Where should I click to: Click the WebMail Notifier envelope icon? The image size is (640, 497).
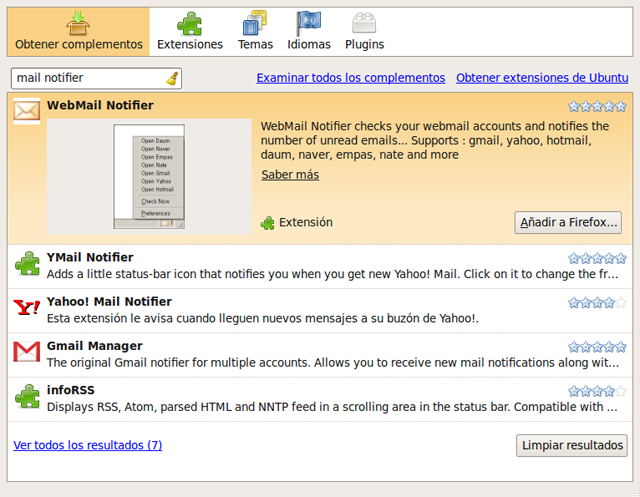(27, 111)
